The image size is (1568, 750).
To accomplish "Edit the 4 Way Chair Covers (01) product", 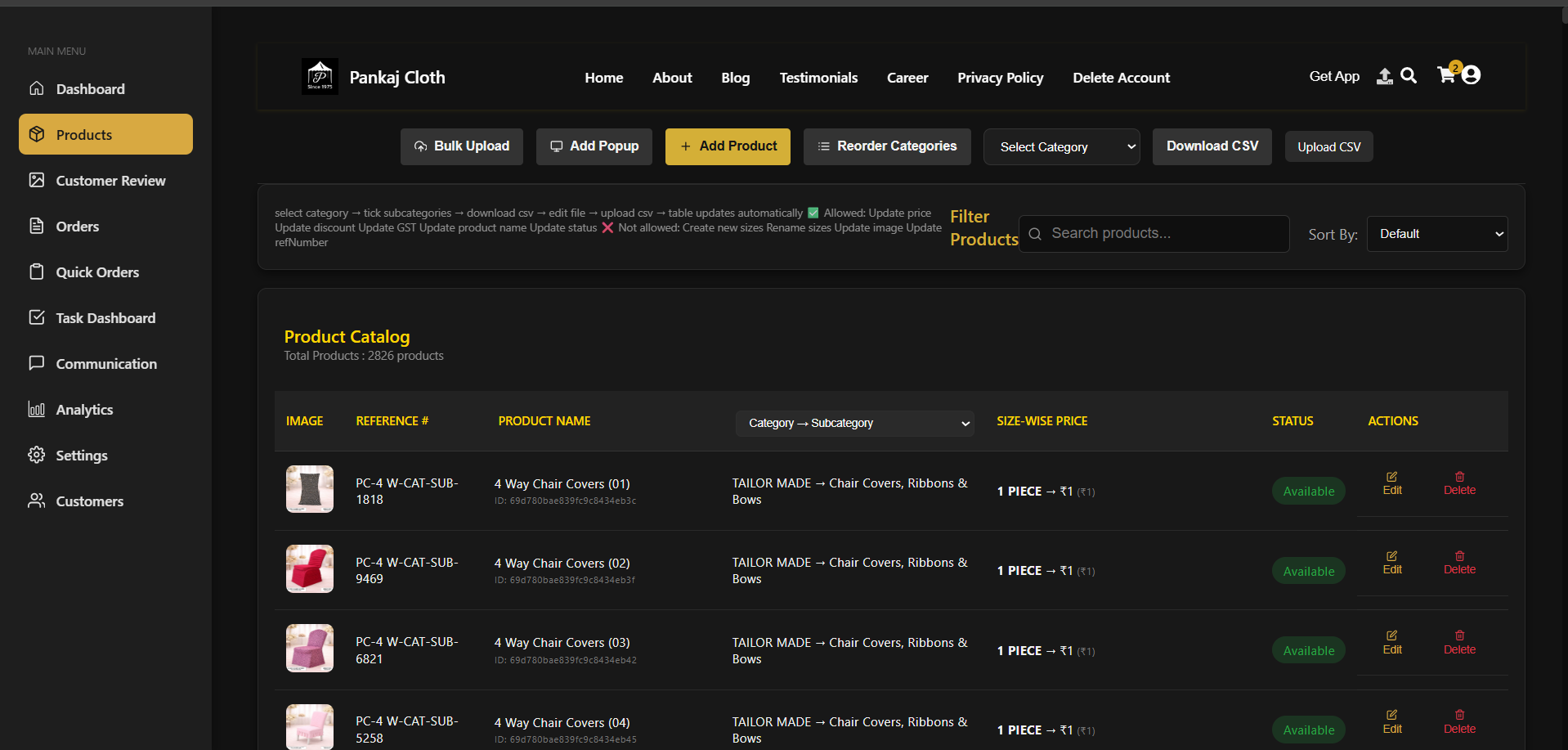I will [1392, 483].
